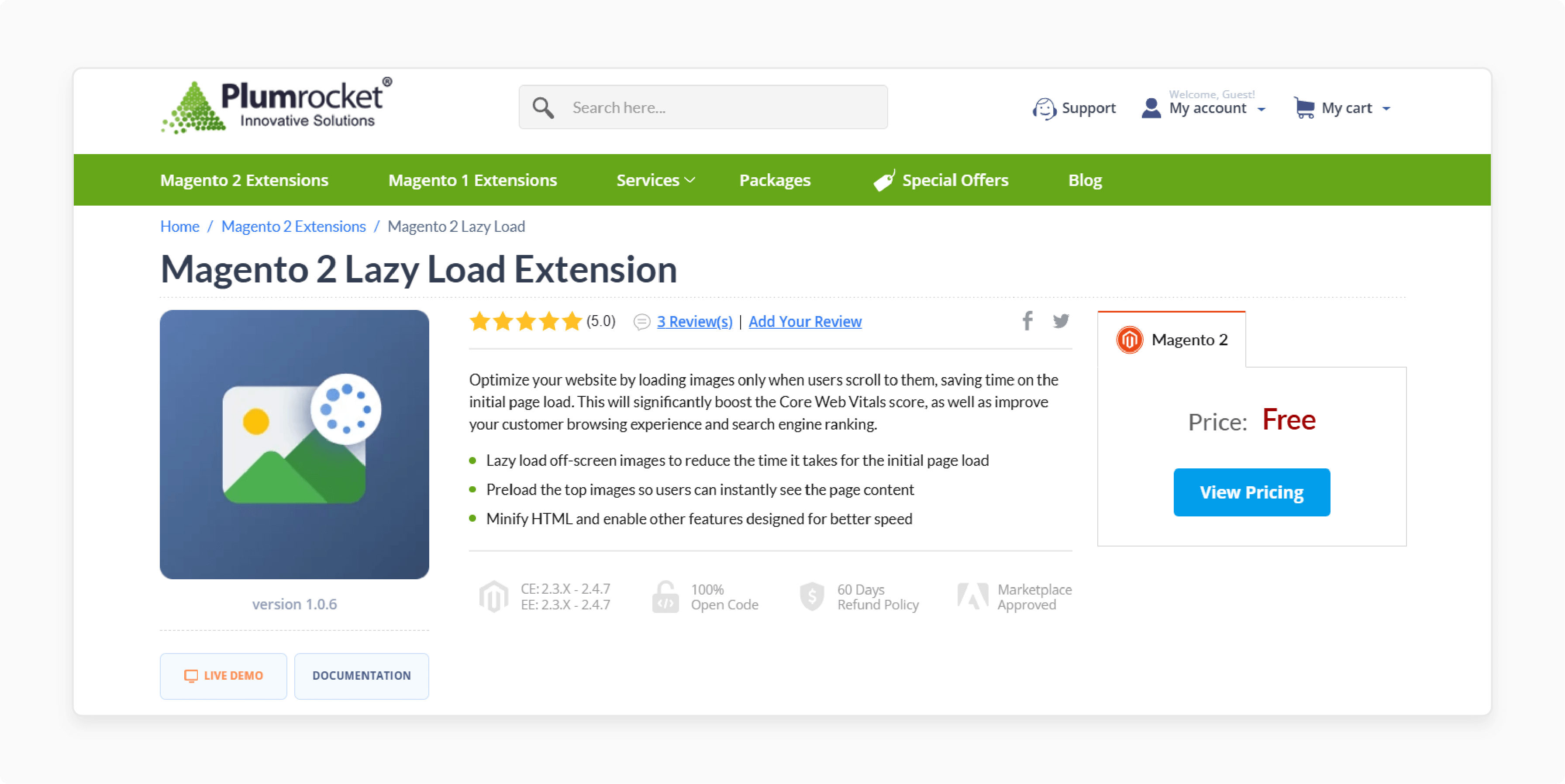Click the search magnifier icon

point(542,107)
